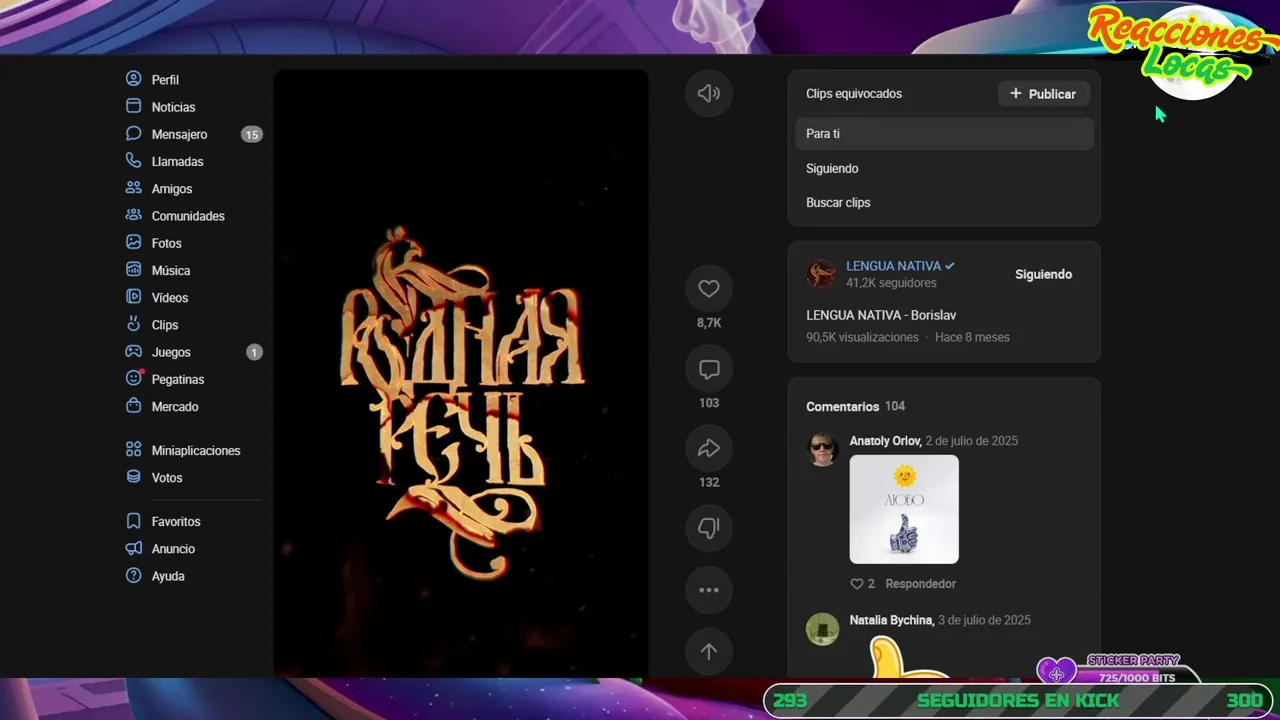Open the Música icon in sidebar
The width and height of the screenshot is (1280, 720).
(133, 270)
